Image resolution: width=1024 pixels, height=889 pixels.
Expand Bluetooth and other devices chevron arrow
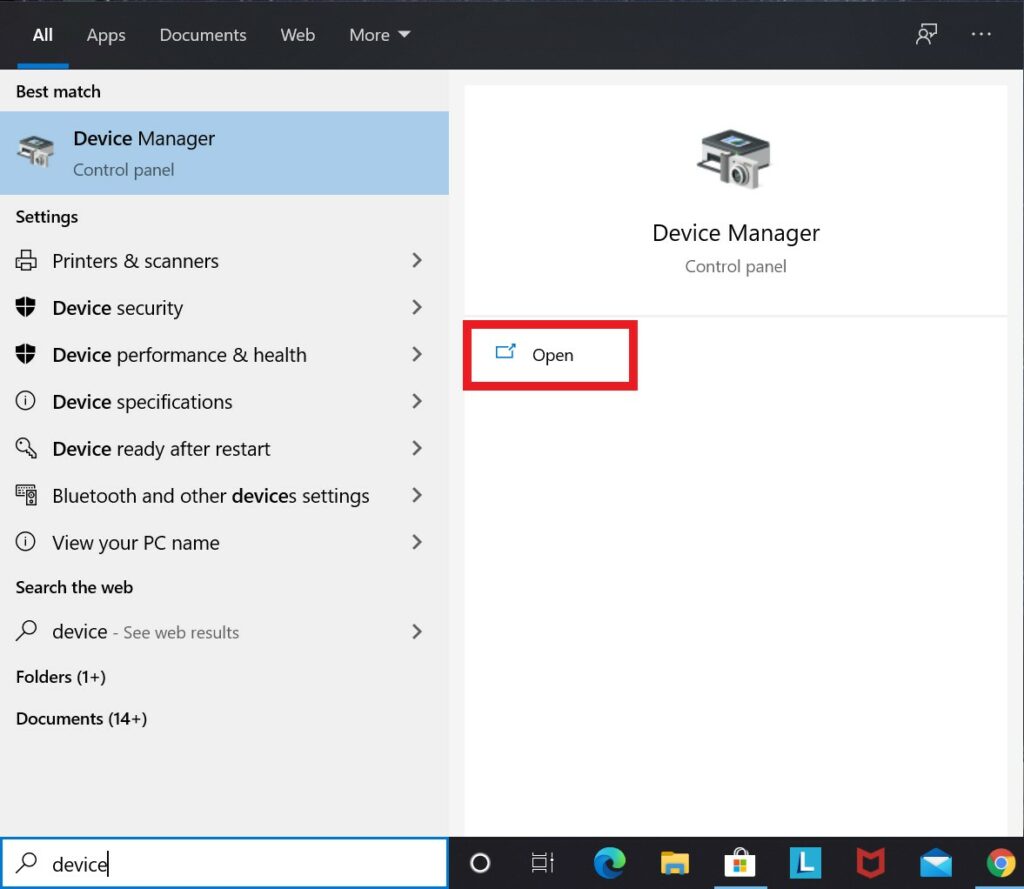pos(417,495)
